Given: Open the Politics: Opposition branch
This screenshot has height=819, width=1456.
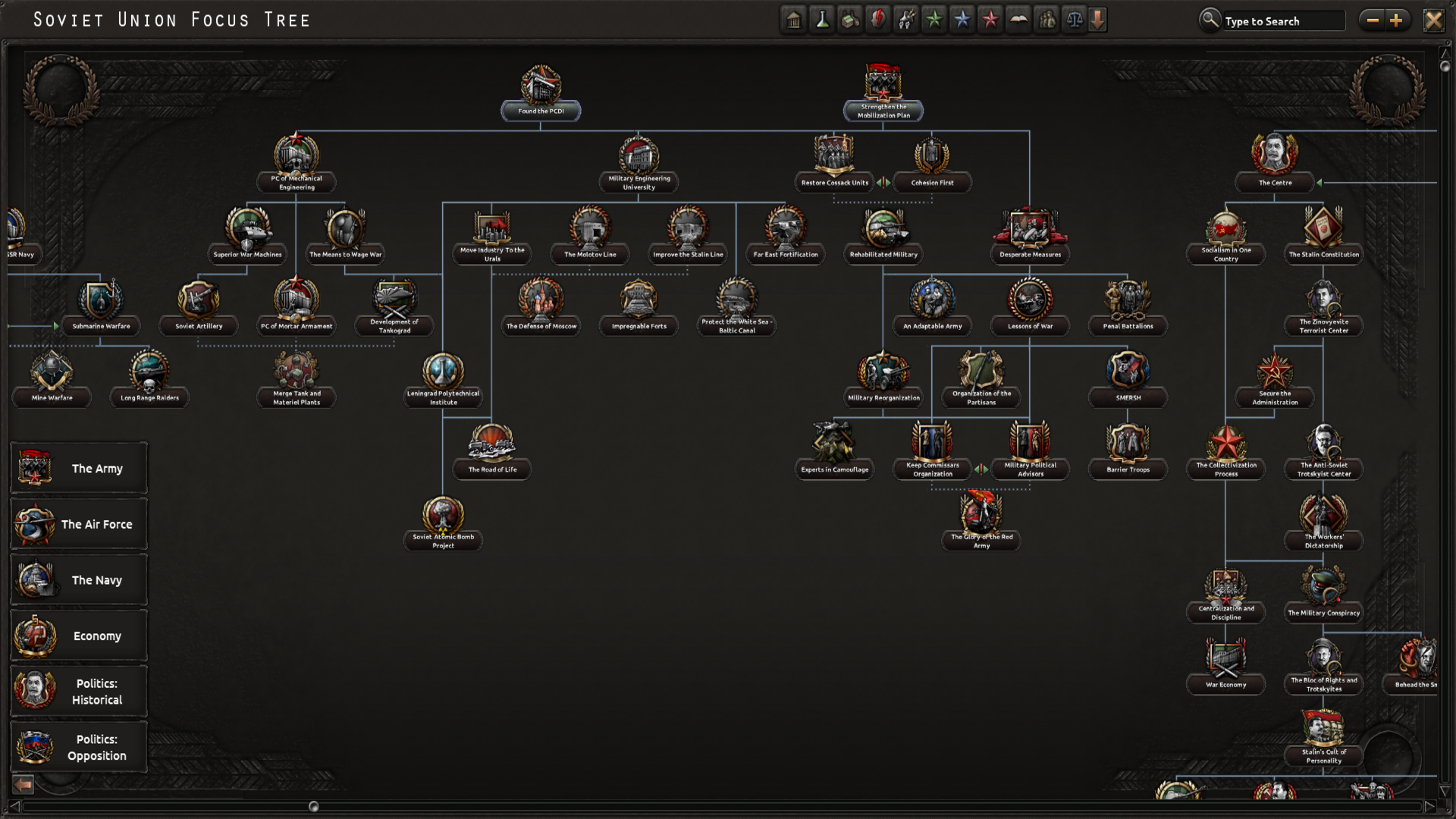Looking at the screenshot, I should [x=79, y=748].
